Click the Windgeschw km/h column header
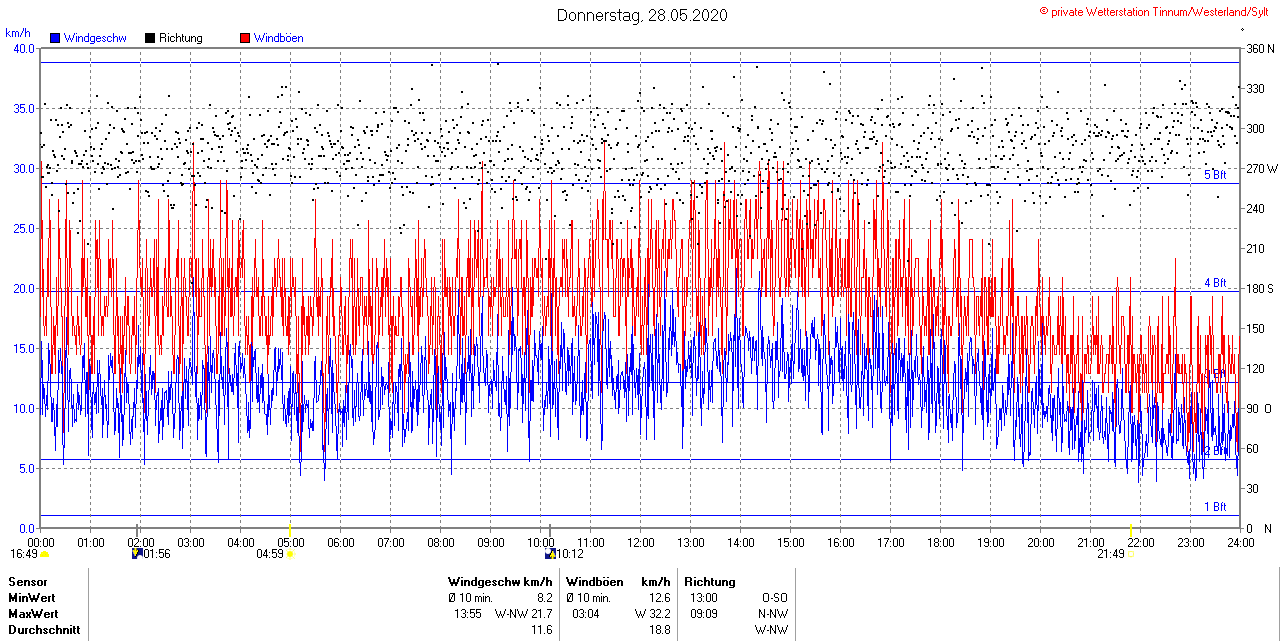The width and height of the screenshot is (1280, 641). 500,581
